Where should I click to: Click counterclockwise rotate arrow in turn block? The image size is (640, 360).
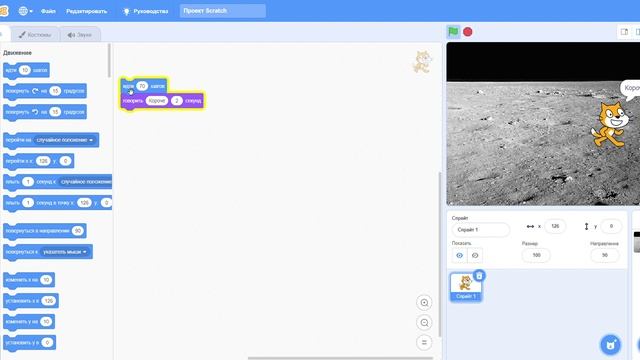pos(35,111)
